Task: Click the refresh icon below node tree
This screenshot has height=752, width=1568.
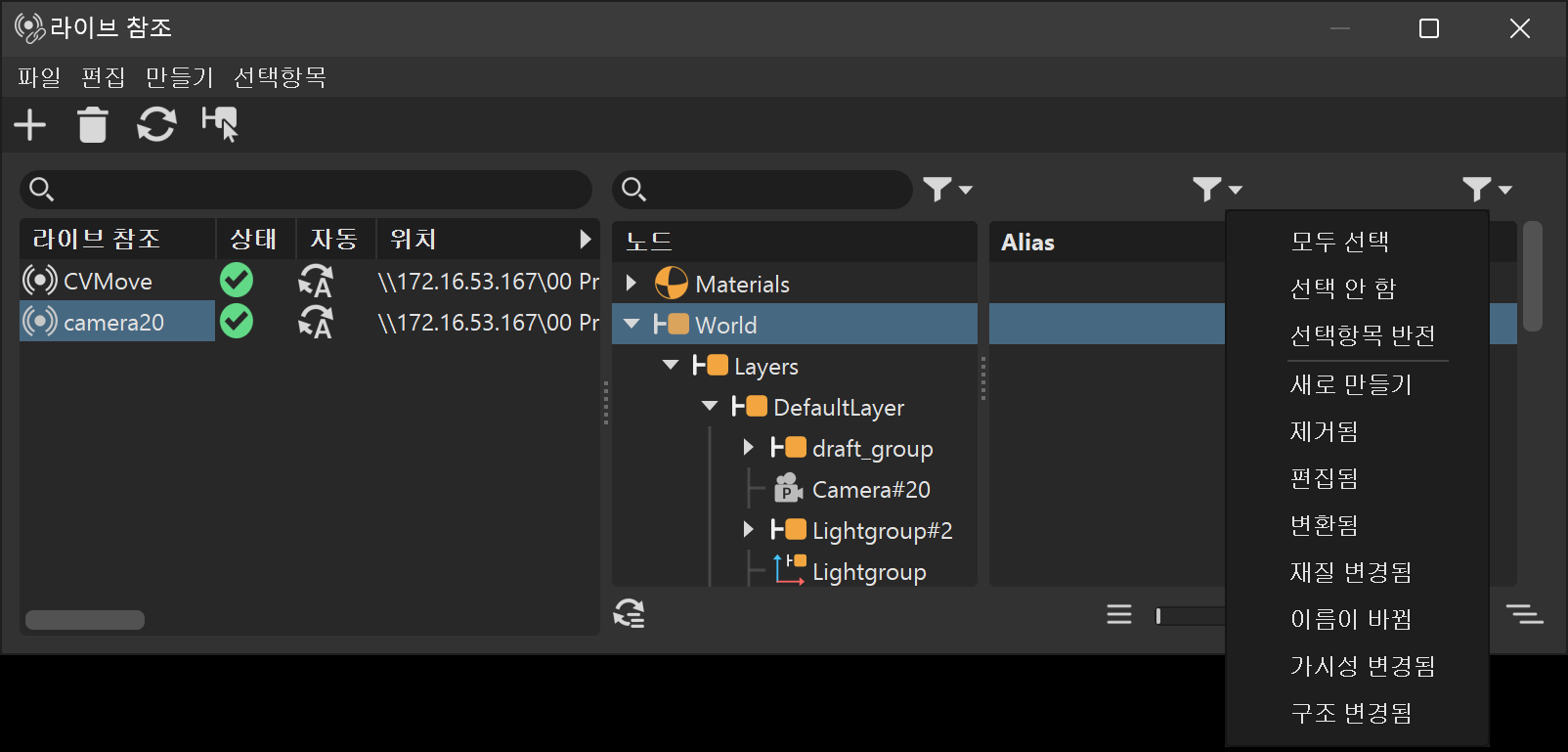Action: tap(629, 614)
